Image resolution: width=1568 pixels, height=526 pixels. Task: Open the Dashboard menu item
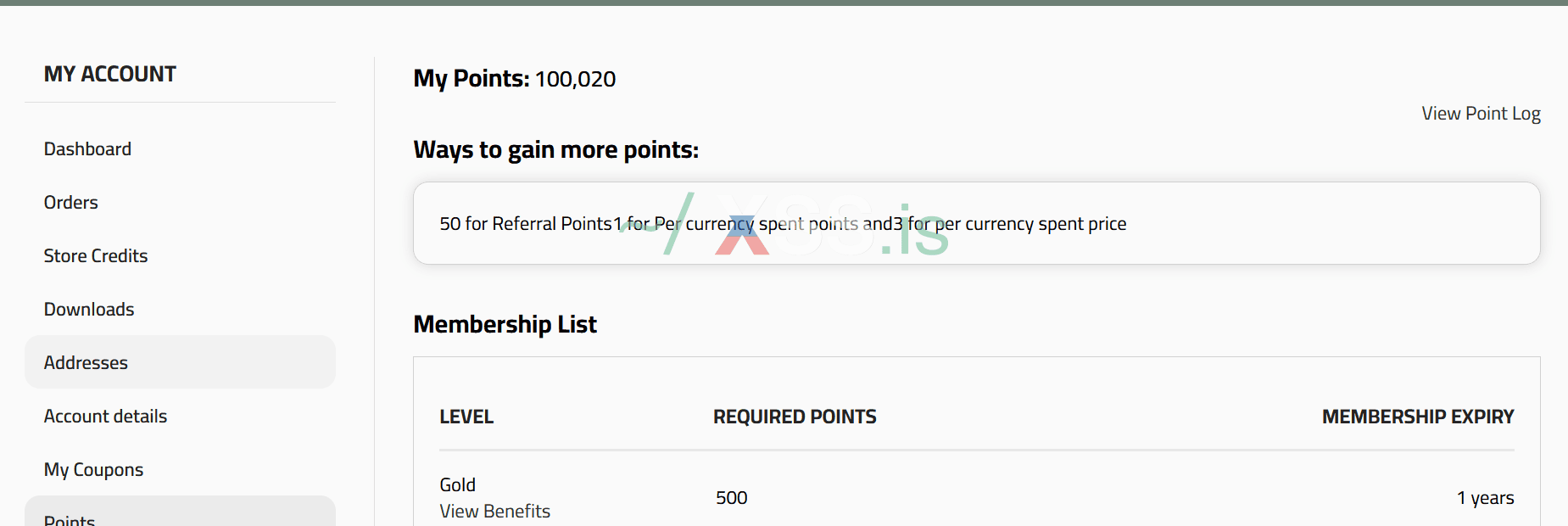pyautogui.click(x=87, y=149)
